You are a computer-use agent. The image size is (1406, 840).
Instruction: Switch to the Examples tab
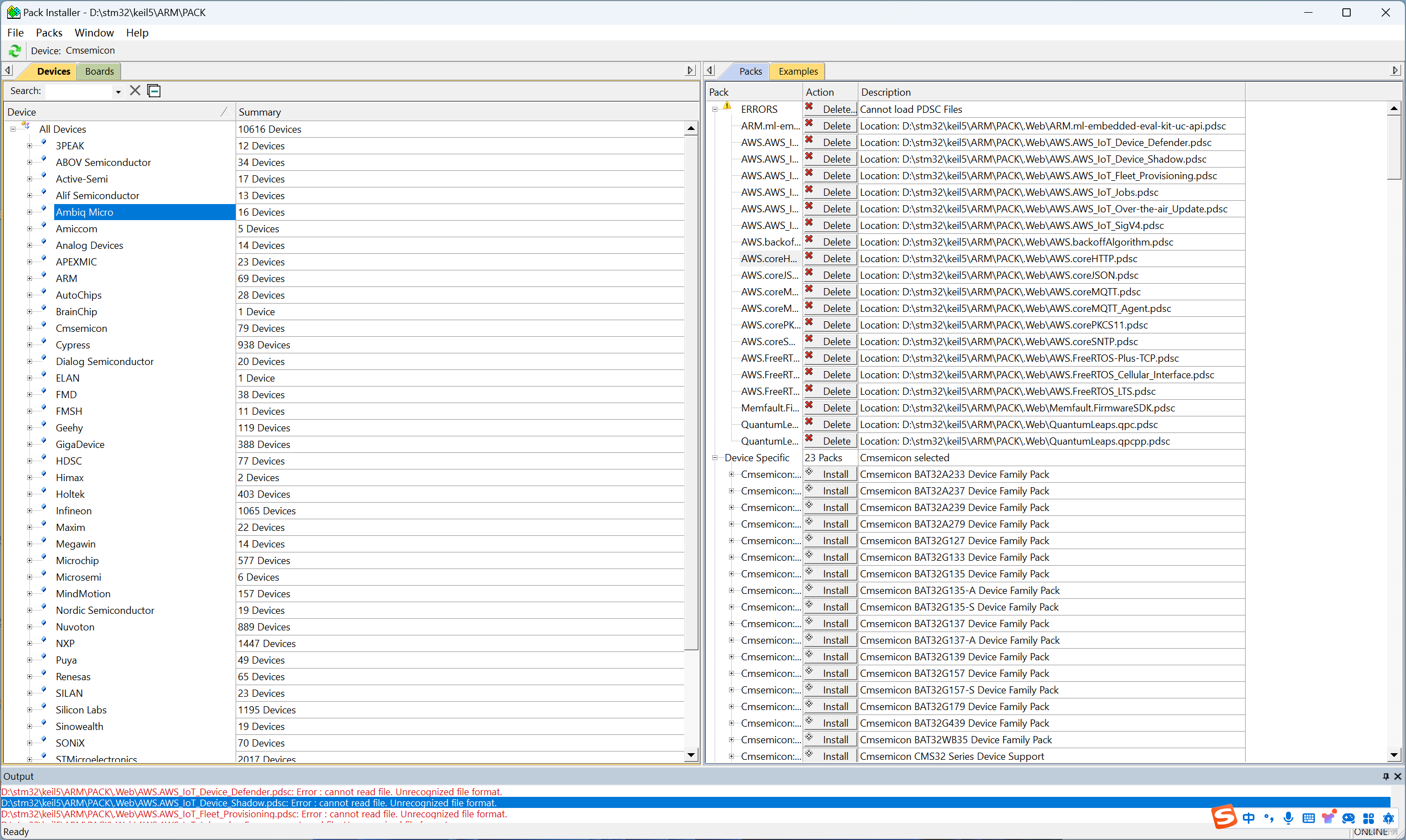(x=798, y=71)
